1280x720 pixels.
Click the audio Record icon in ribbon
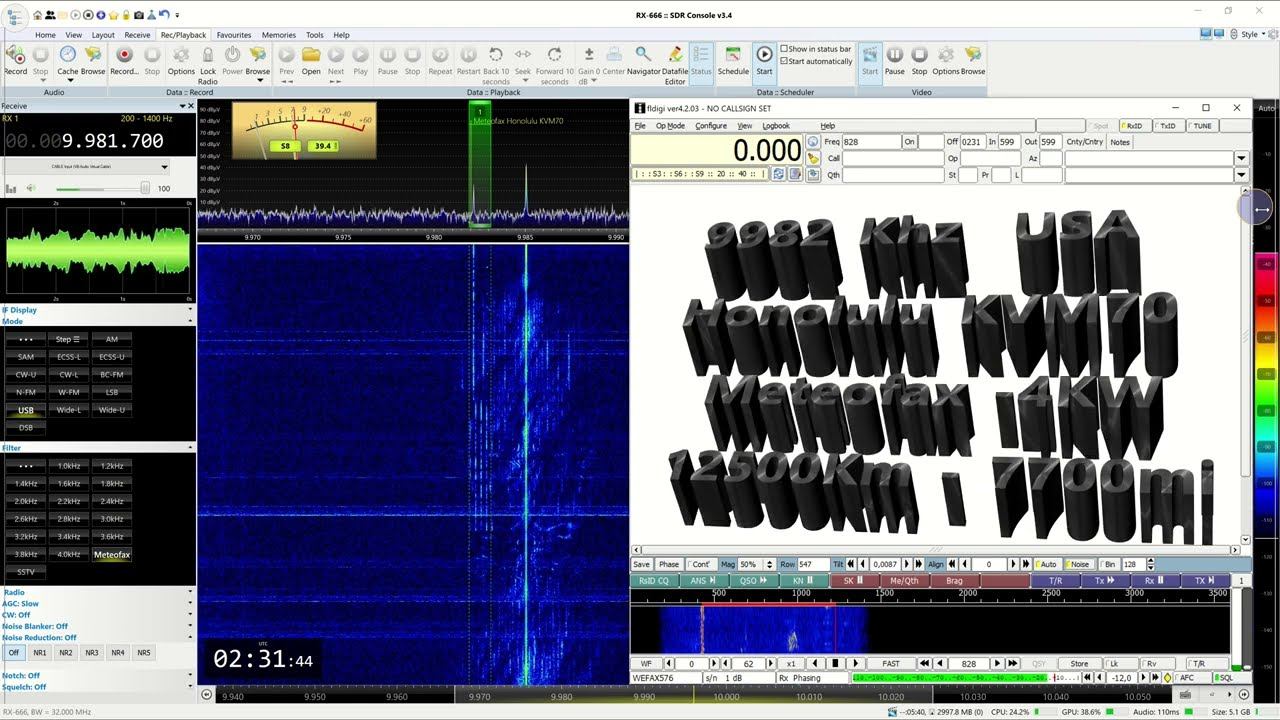pos(15,56)
